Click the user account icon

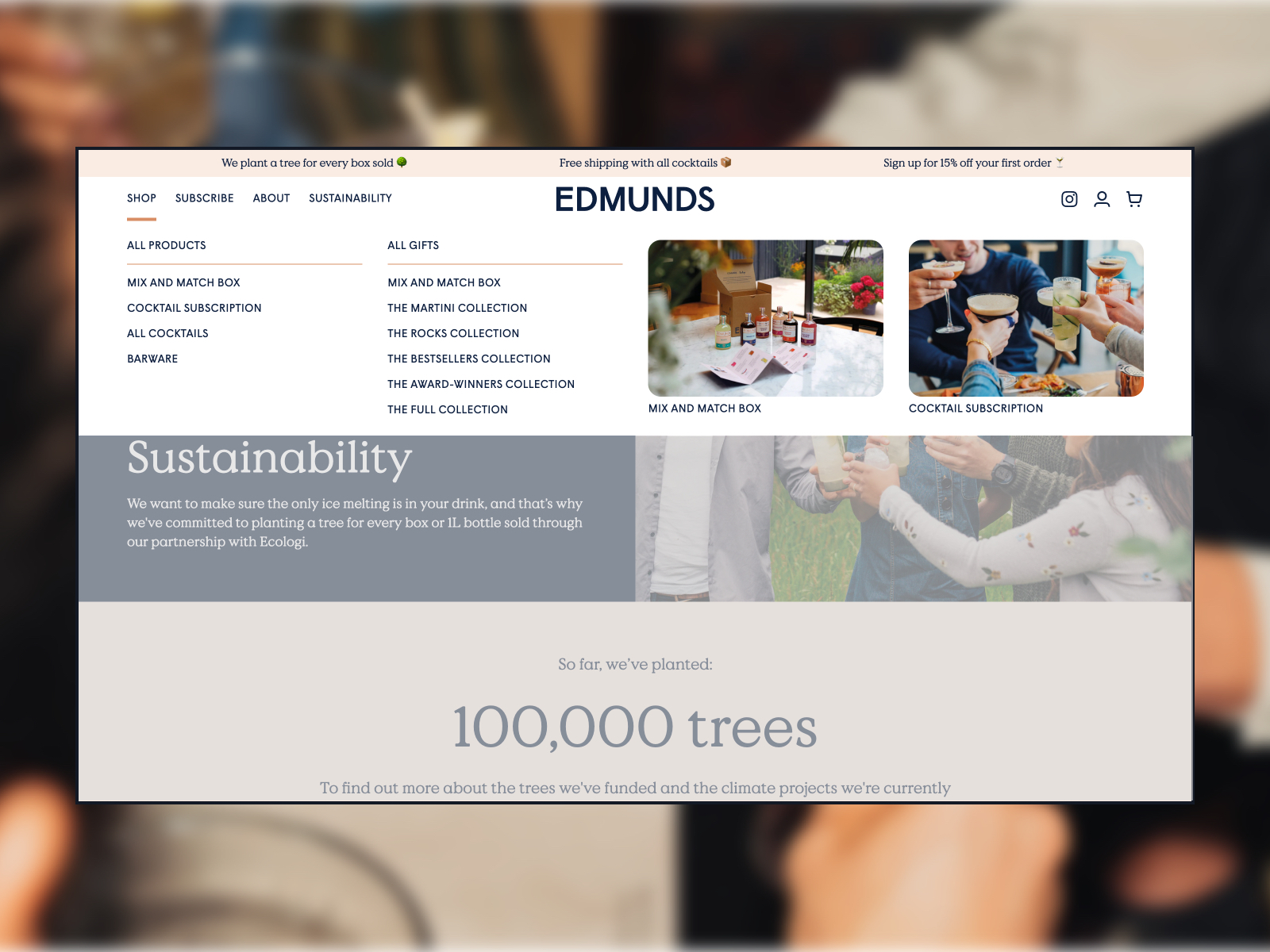point(1102,199)
